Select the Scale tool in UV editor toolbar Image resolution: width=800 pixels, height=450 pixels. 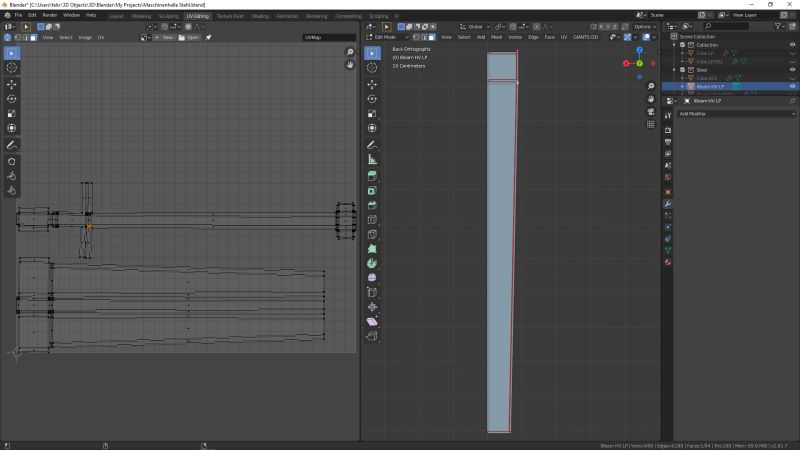(12, 114)
